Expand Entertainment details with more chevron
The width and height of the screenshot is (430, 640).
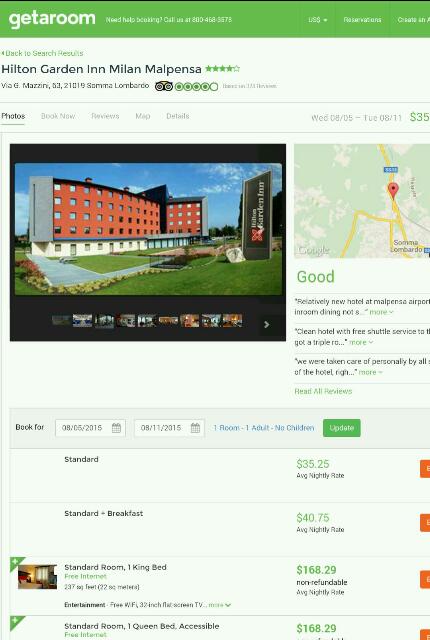tap(220, 605)
